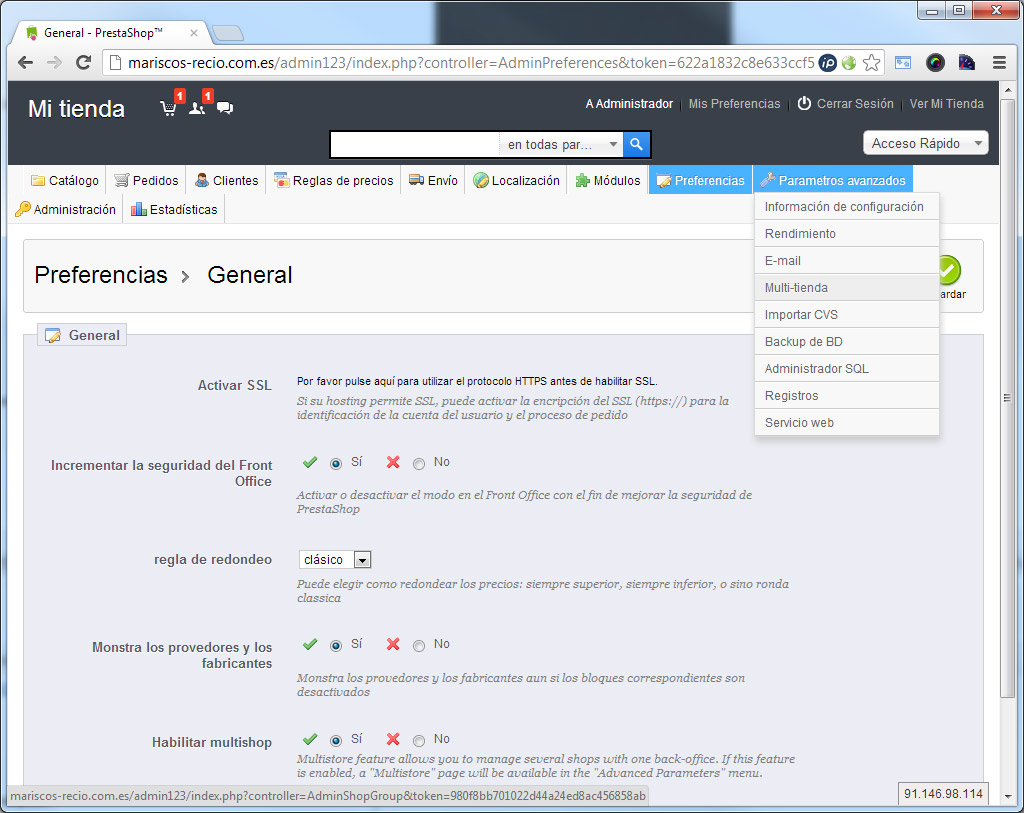1024x813 pixels.
Task: Open the regla de redondeo clásico dropdown
Action: [335, 560]
